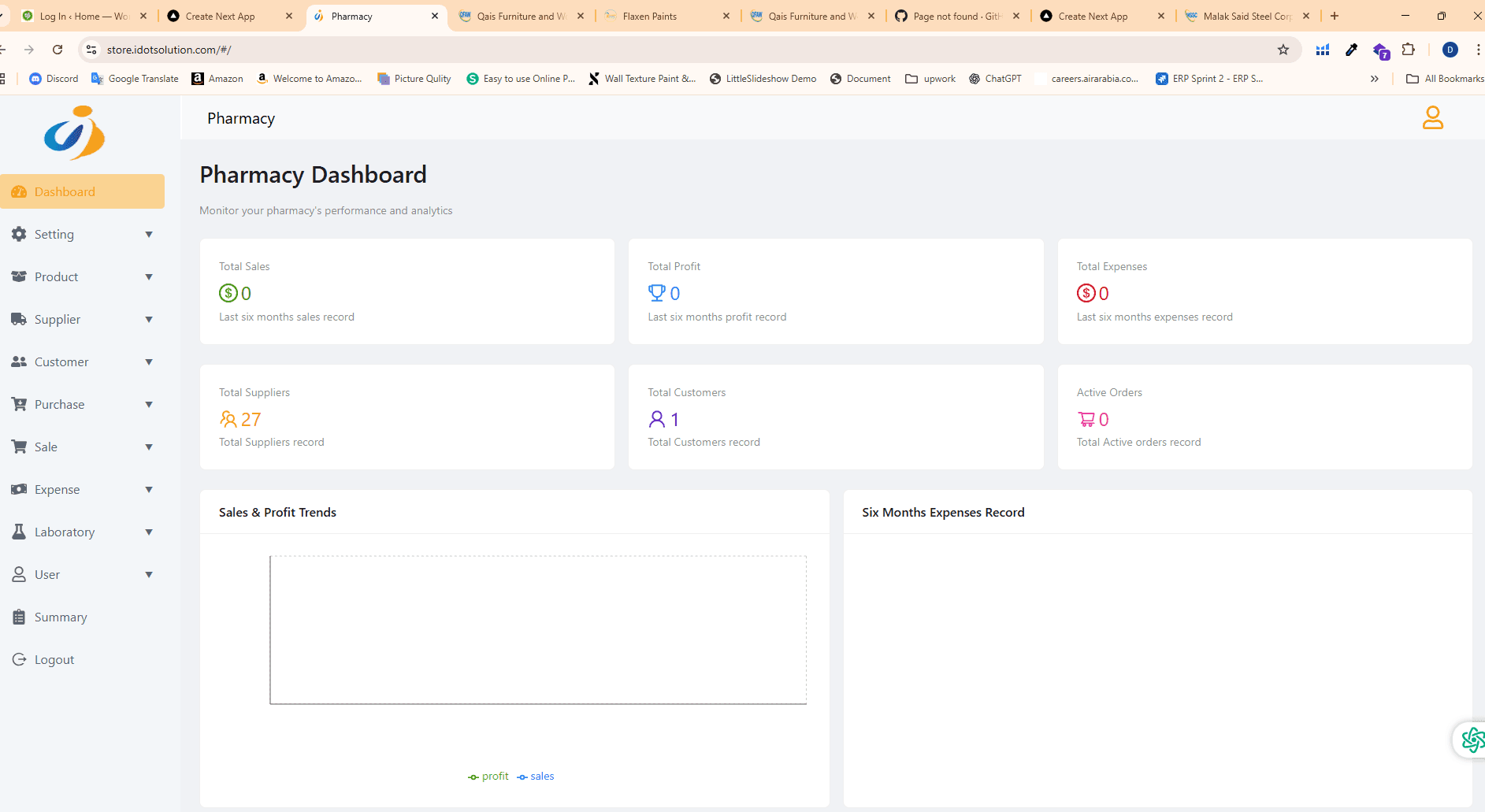Click the Purchase cart icon in sidebar
The height and width of the screenshot is (812, 1485).
(x=19, y=404)
